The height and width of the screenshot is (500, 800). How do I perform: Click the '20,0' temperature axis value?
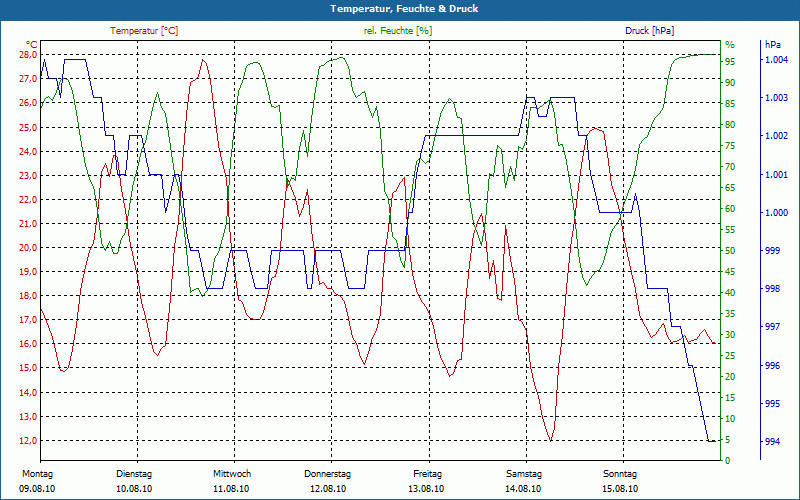[28, 248]
